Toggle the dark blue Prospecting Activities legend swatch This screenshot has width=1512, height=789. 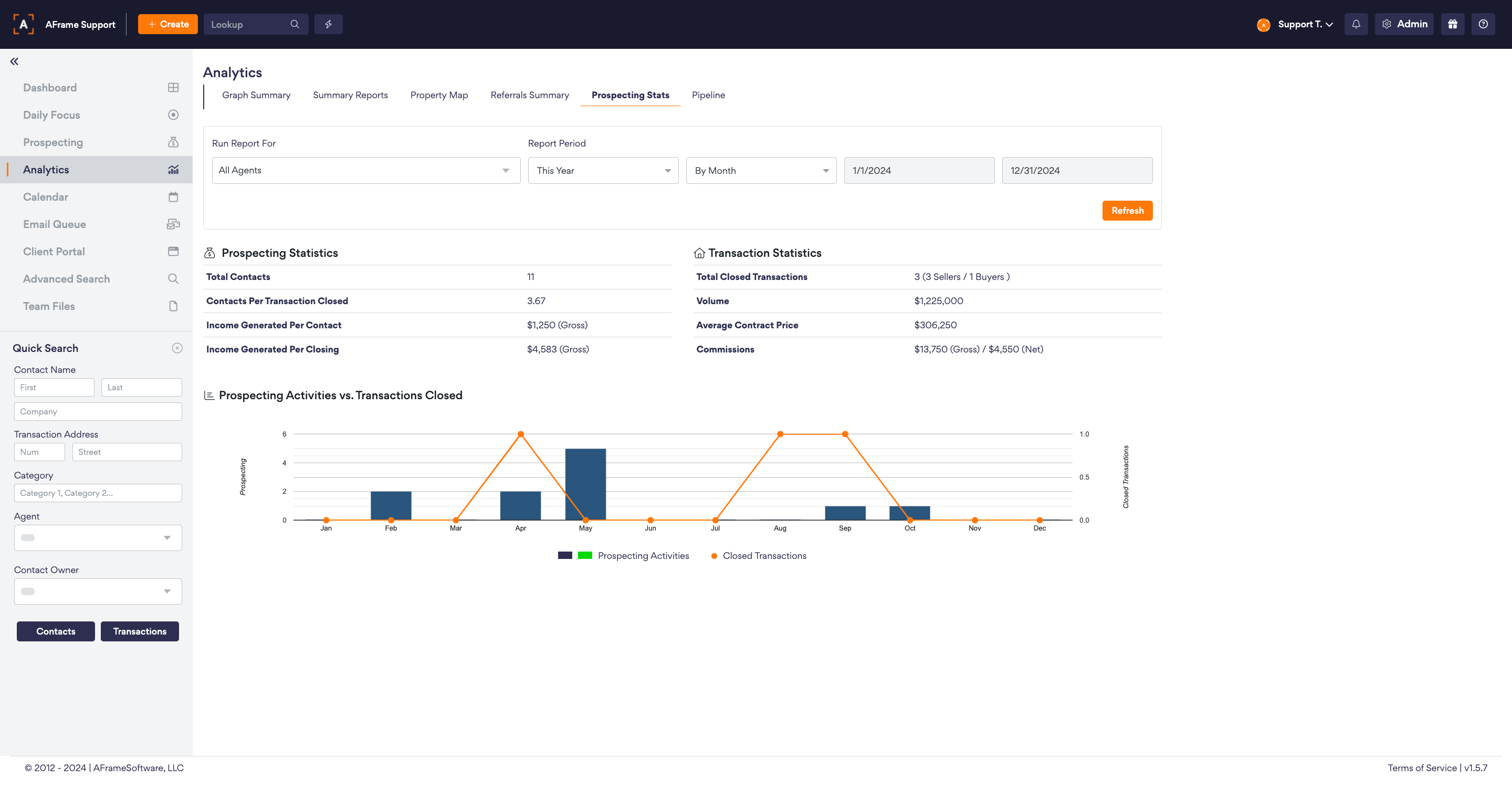click(565, 556)
